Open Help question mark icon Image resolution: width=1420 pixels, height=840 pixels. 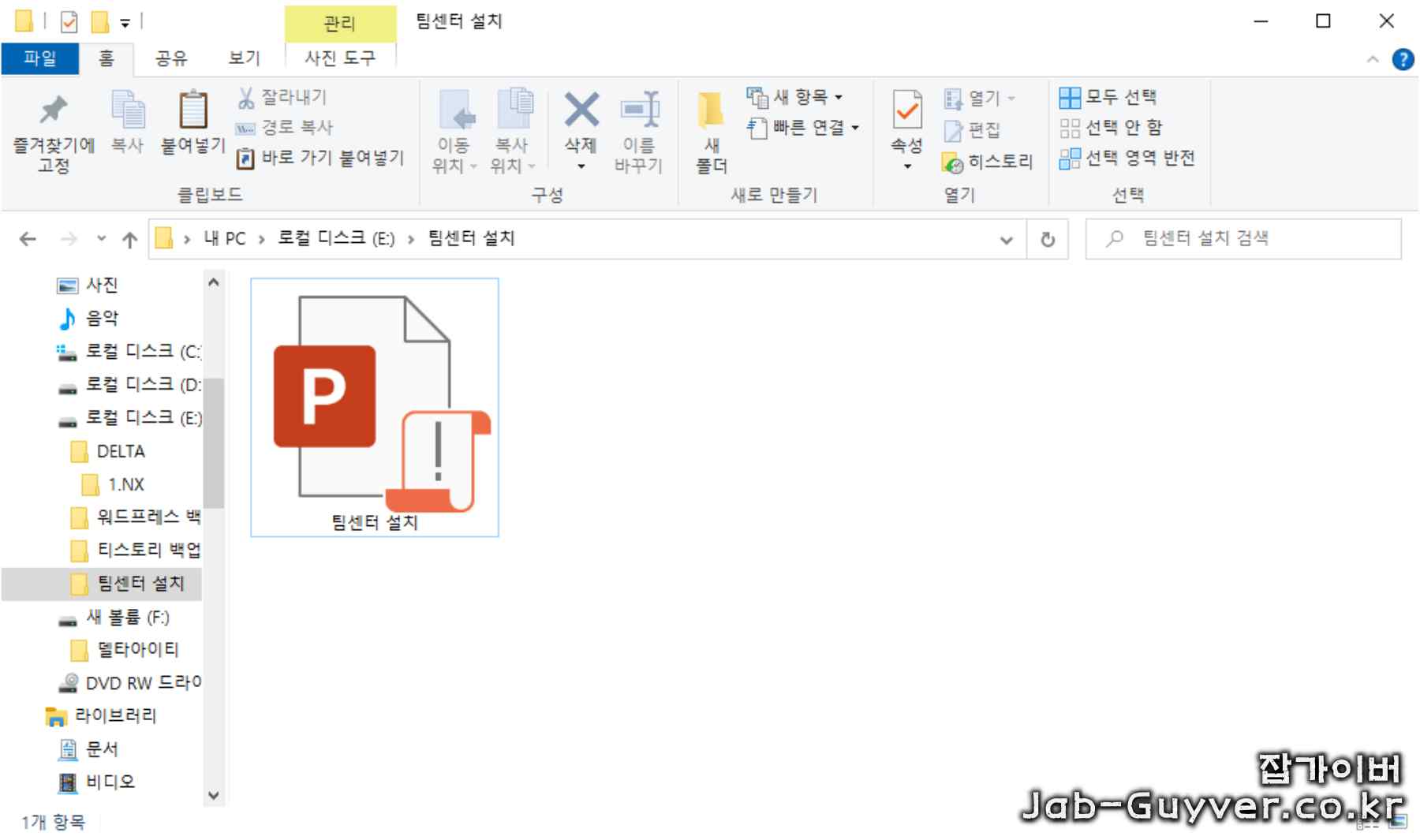pos(1403,59)
